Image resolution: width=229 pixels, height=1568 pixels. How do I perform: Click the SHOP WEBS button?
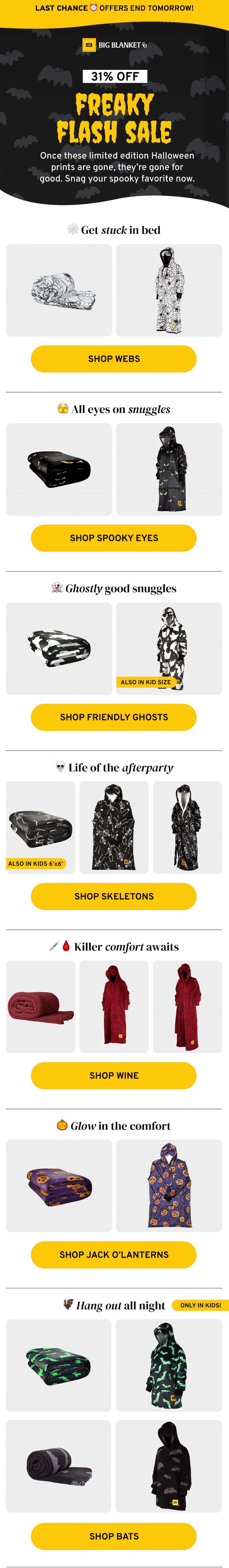(x=114, y=358)
